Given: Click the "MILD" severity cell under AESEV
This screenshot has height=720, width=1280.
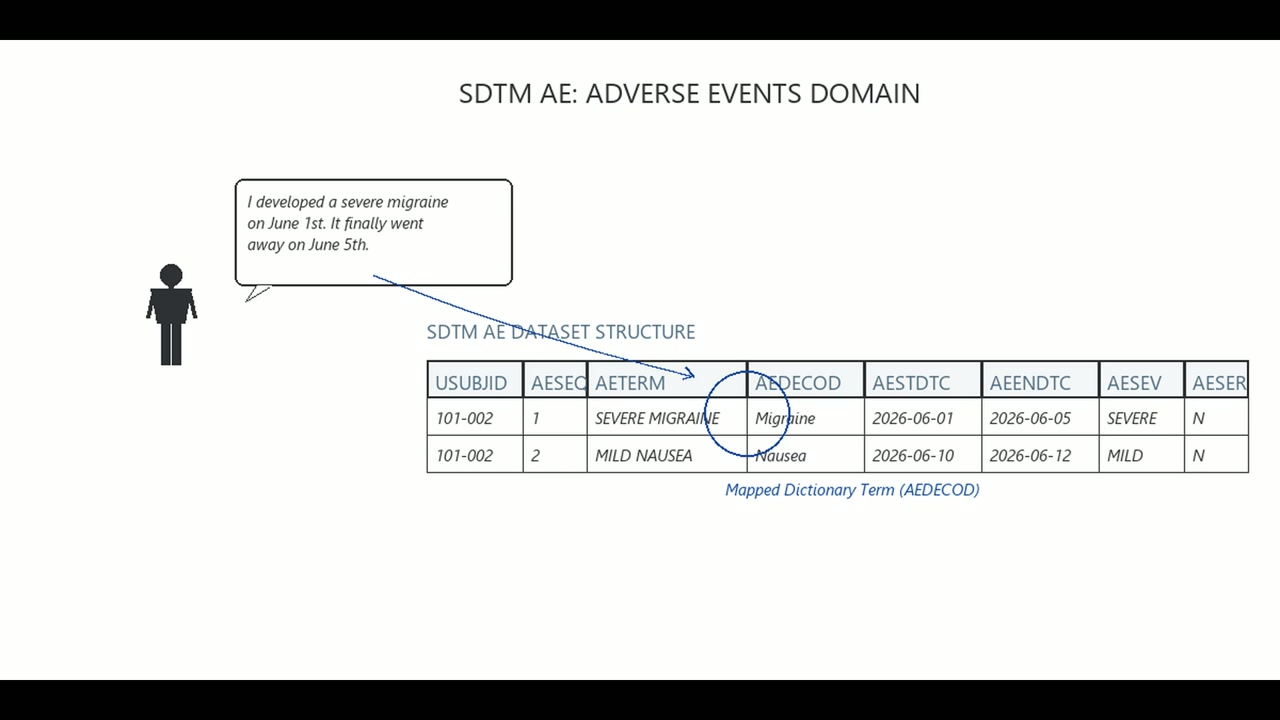Looking at the screenshot, I should pyautogui.click(x=1141, y=455).
